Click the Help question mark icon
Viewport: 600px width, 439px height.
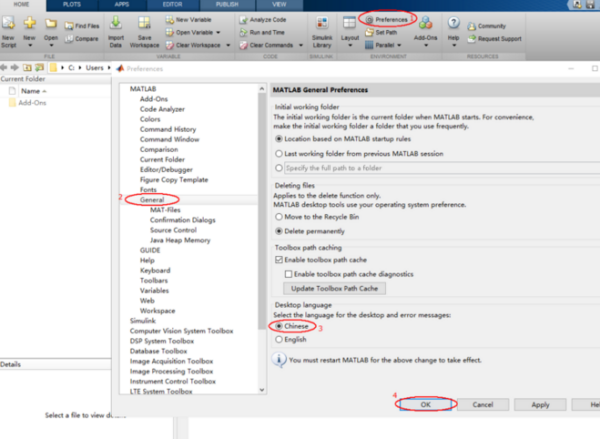click(x=453, y=23)
